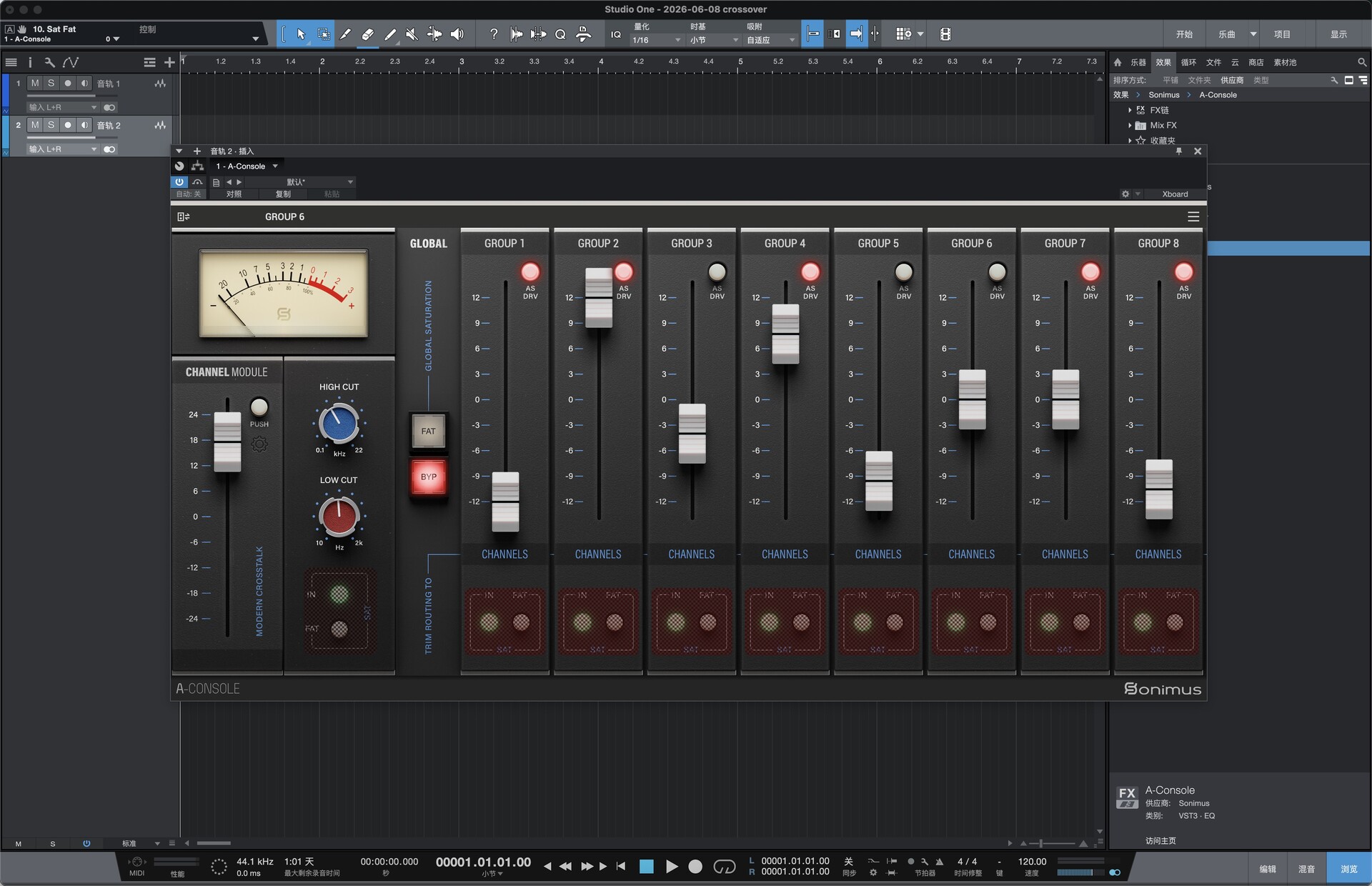Open the inspector 'i' icon
The height and width of the screenshot is (886, 1372).
coord(30,62)
